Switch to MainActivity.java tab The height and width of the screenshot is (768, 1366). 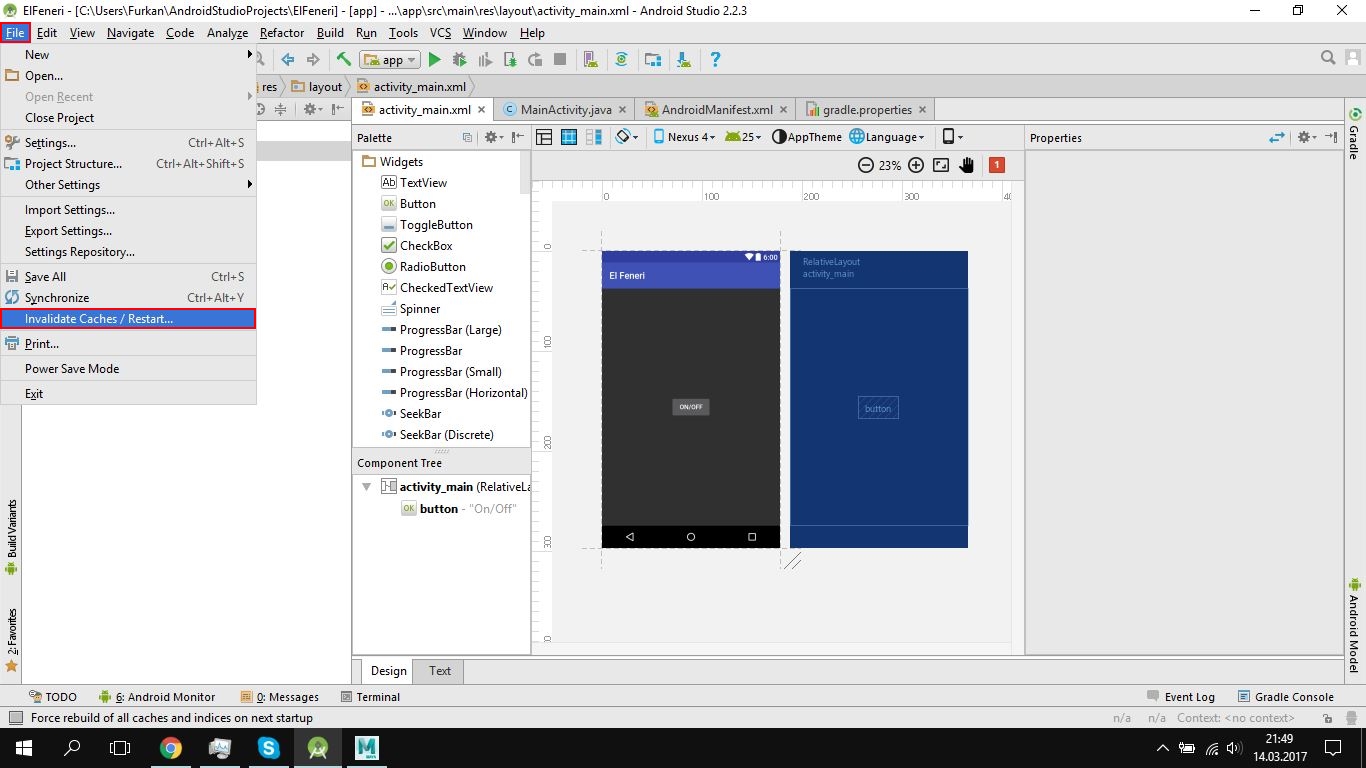coord(566,110)
